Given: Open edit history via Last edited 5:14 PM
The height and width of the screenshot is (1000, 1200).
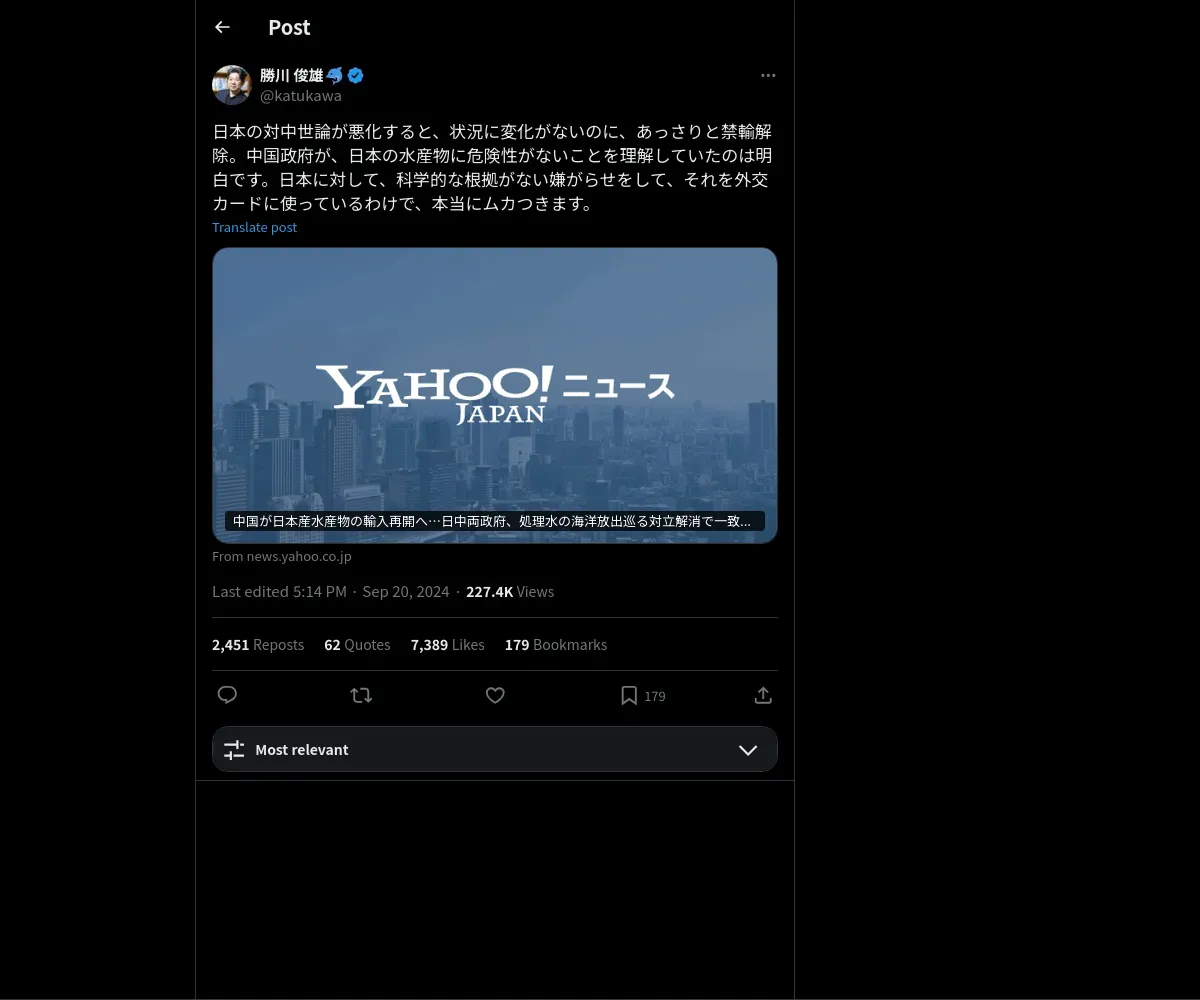Looking at the screenshot, I should click(279, 591).
